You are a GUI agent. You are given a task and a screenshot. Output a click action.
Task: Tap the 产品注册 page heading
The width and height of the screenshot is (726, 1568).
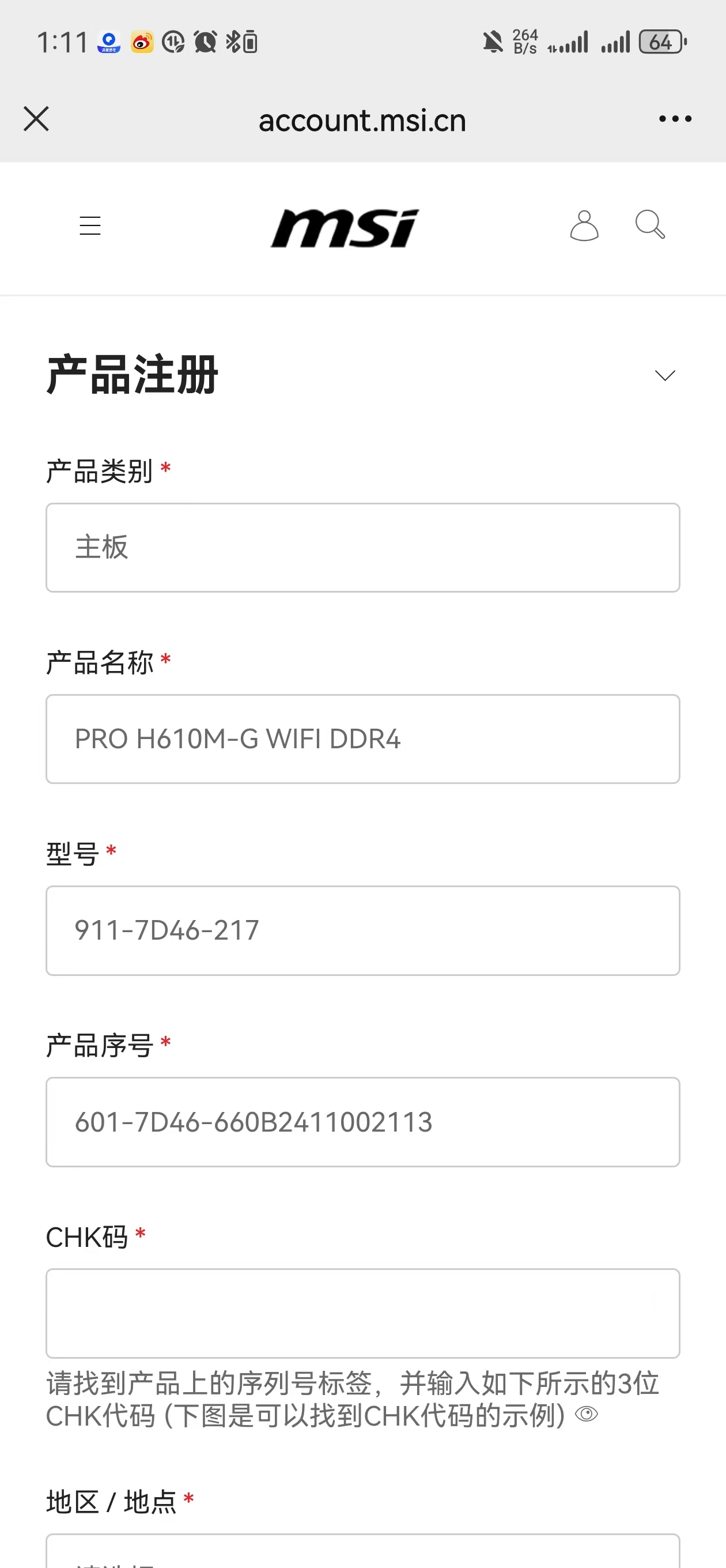coord(132,375)
